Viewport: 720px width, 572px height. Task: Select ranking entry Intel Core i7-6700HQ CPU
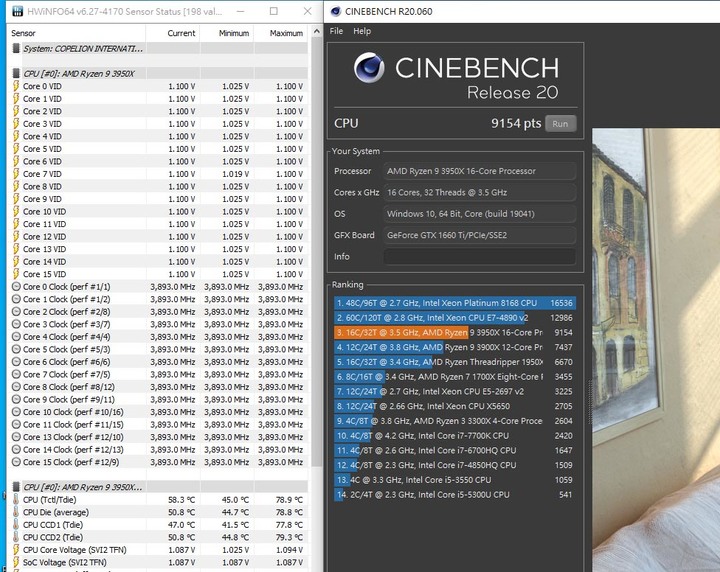(x=455, y=450)
